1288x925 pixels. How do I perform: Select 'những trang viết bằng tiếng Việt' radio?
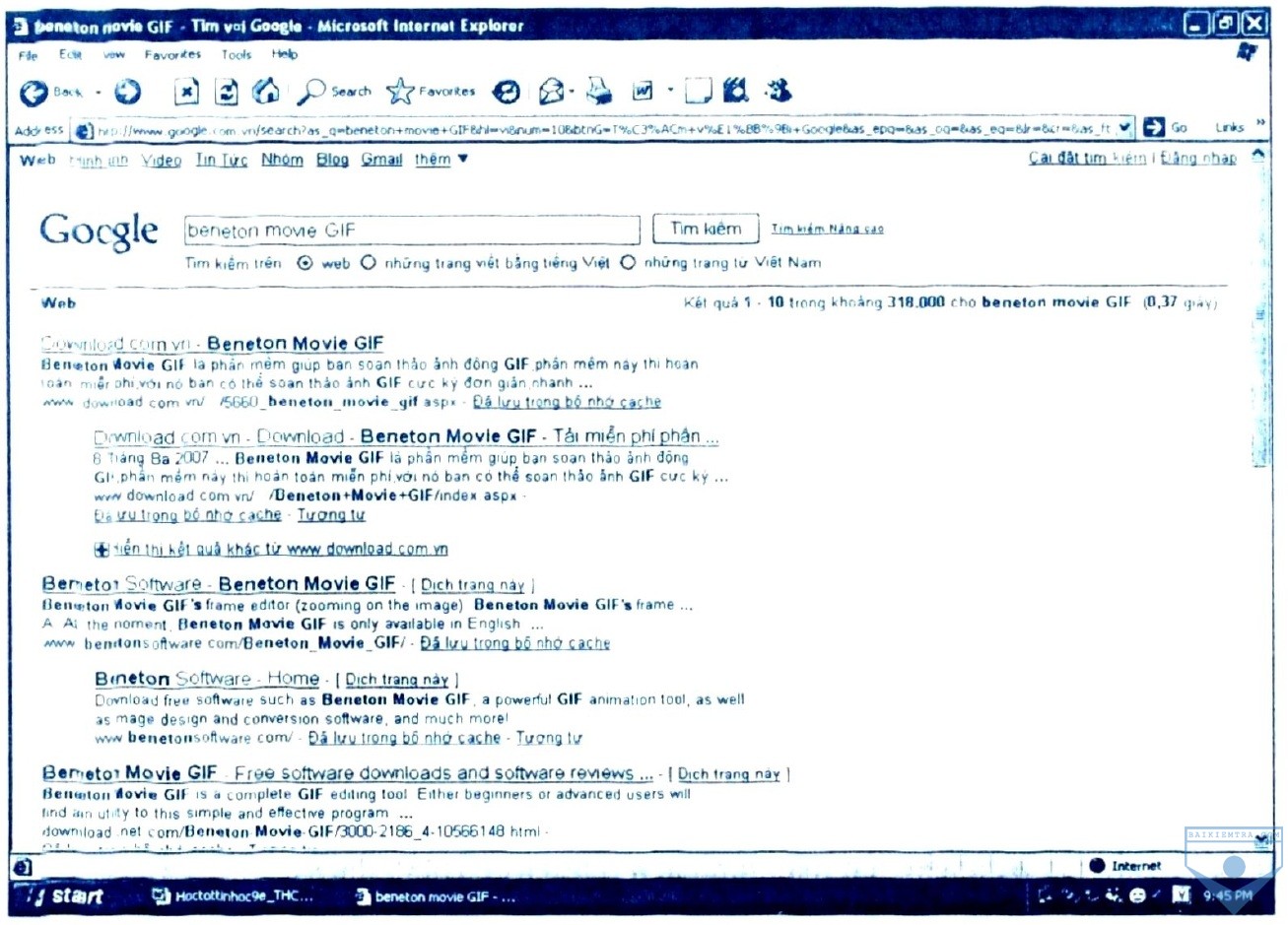(369, 263)
